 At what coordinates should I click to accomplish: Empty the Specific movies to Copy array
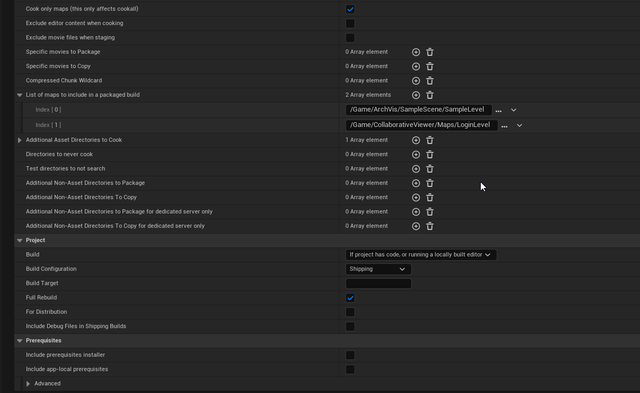tap(430, 66)
